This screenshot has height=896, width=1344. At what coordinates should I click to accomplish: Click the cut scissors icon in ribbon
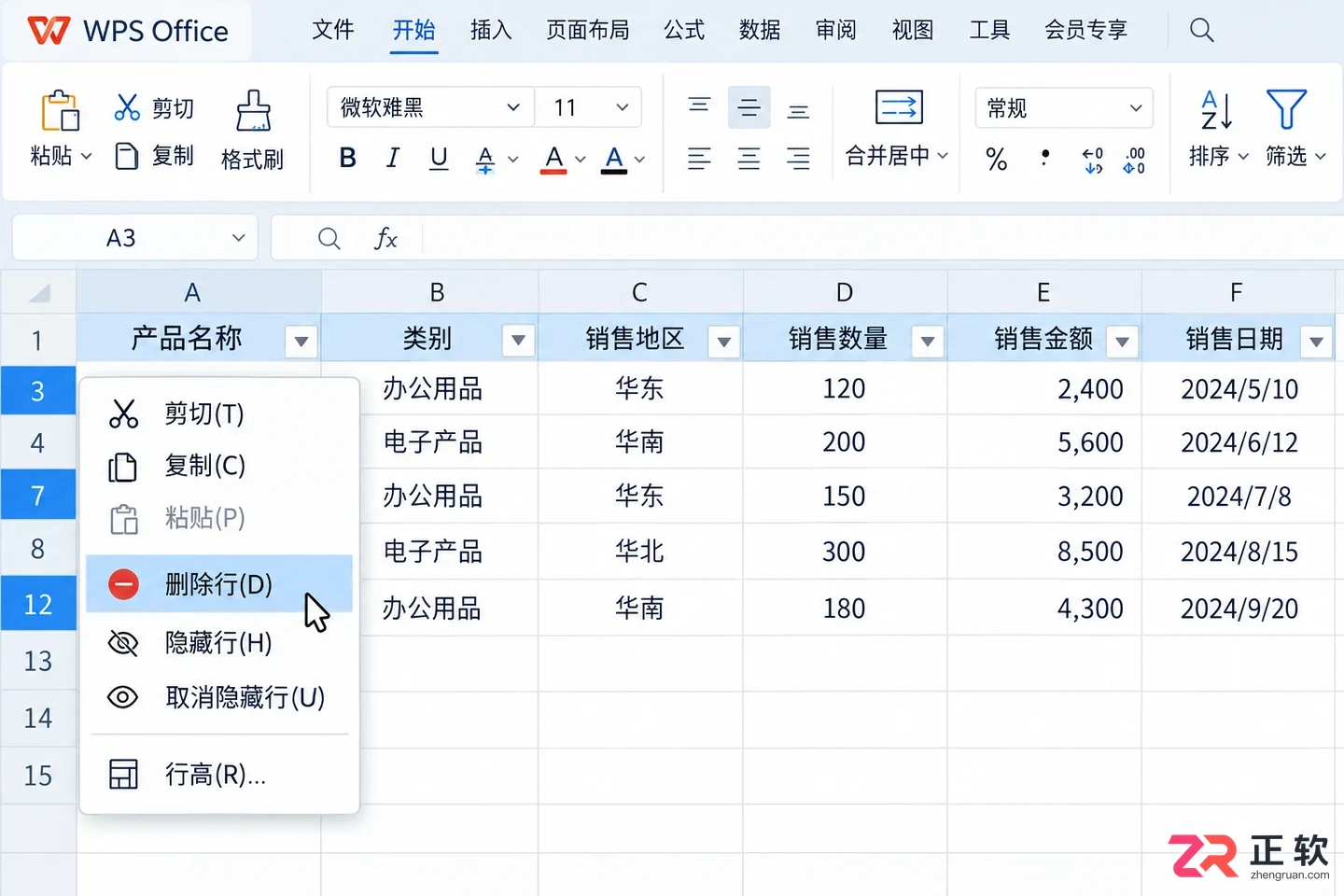(x=127, y=107)
